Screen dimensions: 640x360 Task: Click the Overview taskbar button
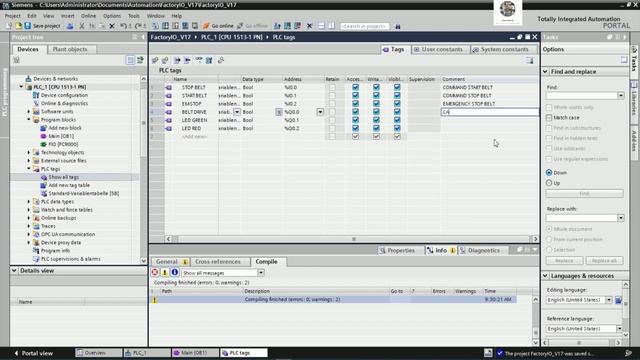(98, 353)
